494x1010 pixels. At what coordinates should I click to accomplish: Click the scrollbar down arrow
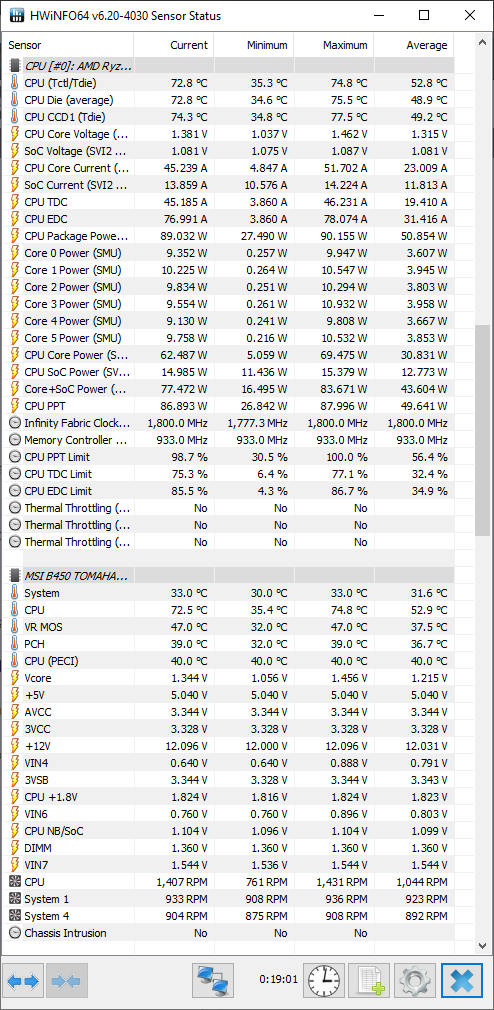(x=482, y=945)
